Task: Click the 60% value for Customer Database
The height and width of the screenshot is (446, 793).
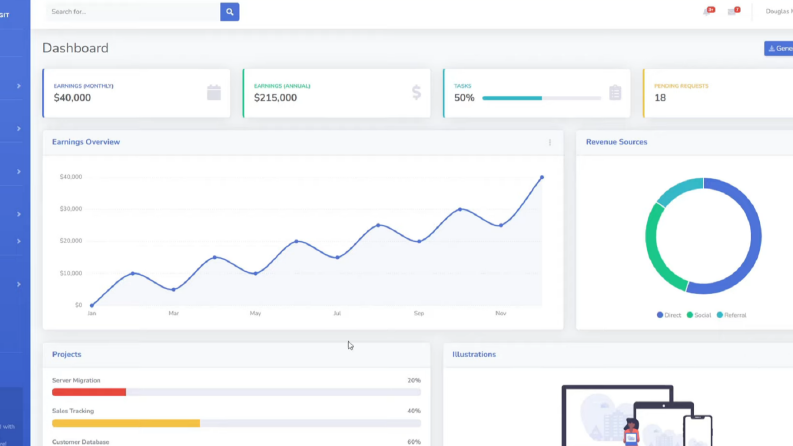Action: point(414,442)
